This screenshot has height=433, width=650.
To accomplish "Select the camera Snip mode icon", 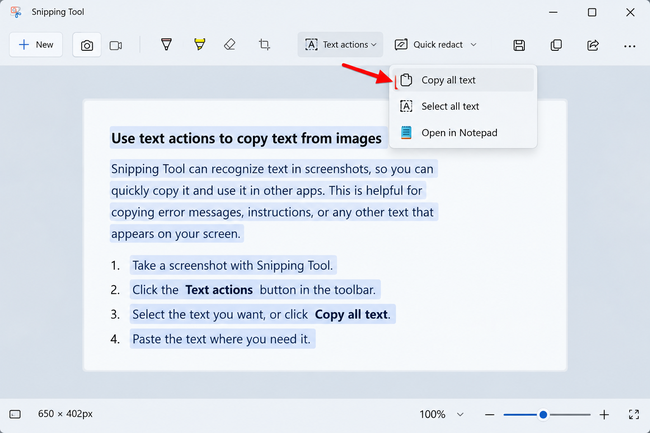I will tap(87, 45).
